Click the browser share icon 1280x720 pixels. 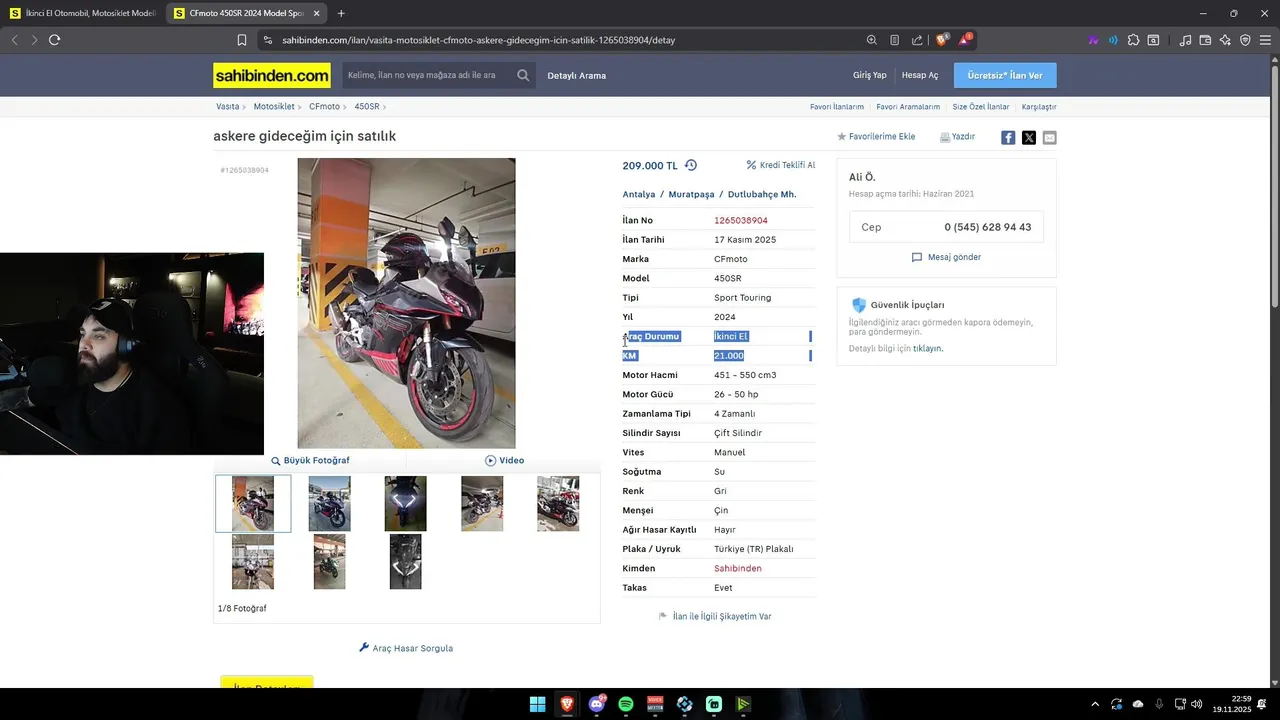click(917, 40)
